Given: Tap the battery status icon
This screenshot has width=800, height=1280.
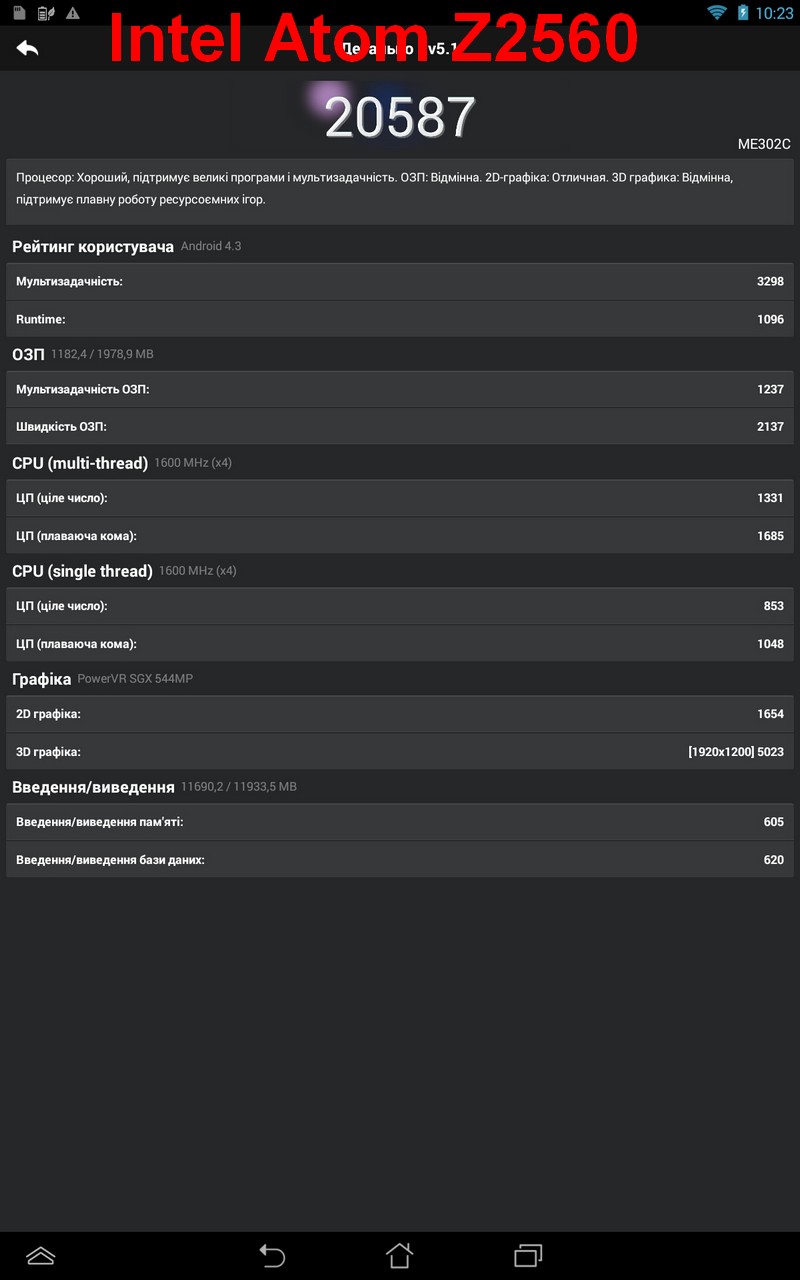Looking at the screenshot, I should tap(743, 12).
